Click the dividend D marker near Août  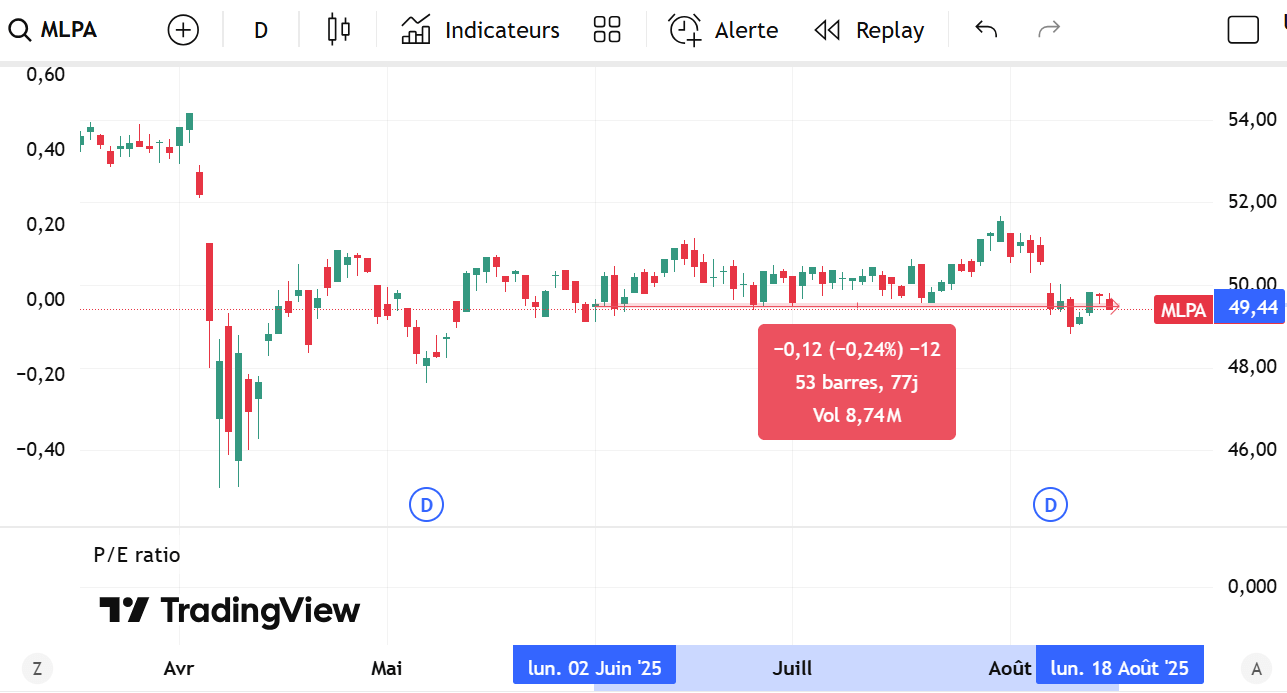point(1050,505)
